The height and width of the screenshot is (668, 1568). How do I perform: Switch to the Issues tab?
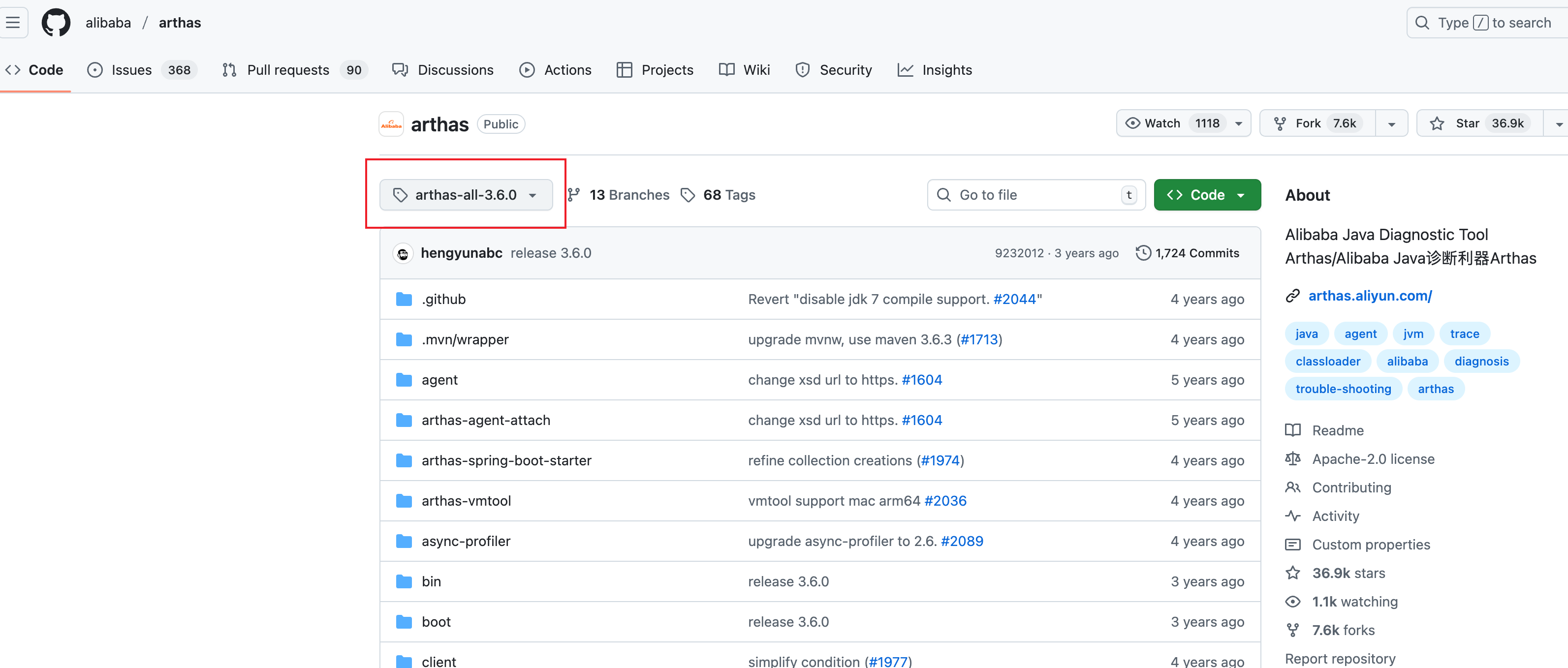[131, 70]
